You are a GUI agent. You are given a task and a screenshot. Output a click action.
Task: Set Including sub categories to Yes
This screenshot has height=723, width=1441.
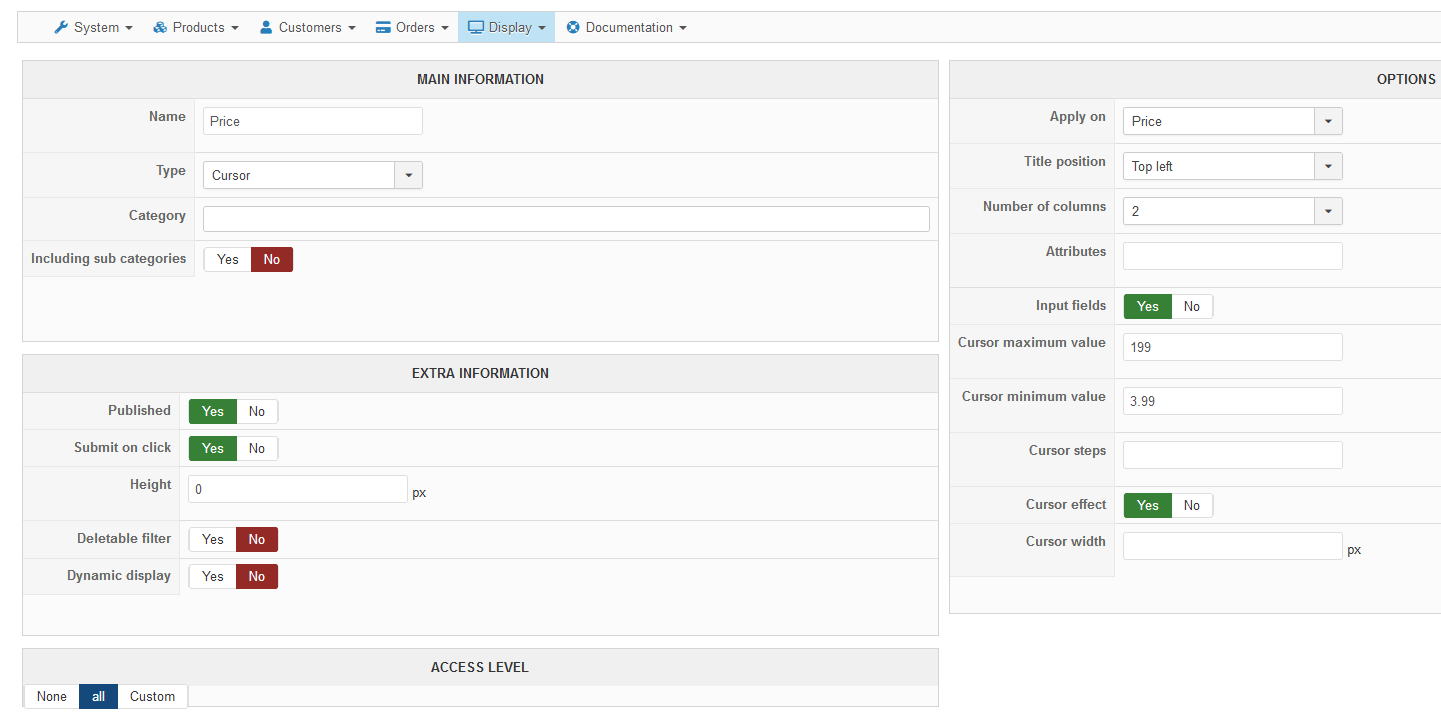228,260
